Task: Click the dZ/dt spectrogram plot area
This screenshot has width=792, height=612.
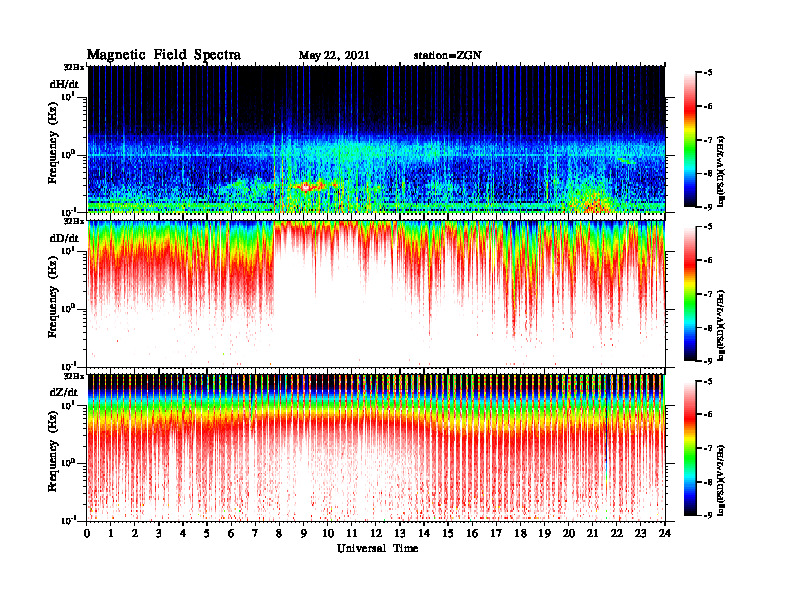Action: coord(376,447)
